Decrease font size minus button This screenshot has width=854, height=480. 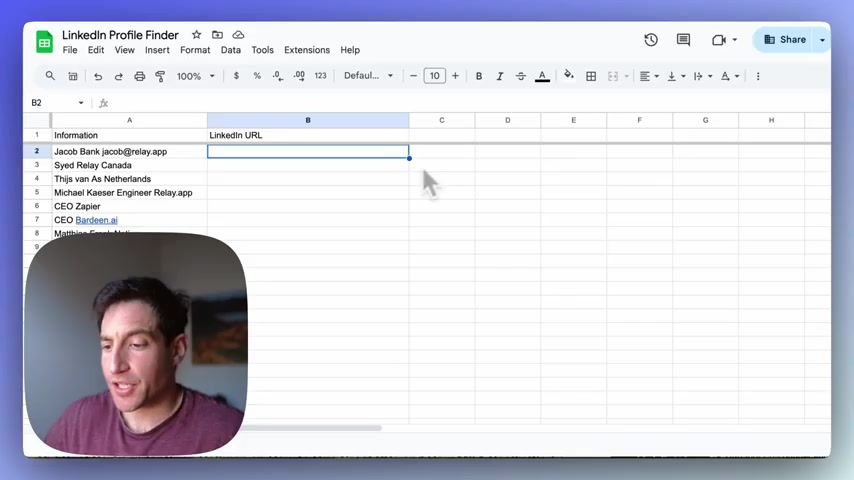pos(413,76)
